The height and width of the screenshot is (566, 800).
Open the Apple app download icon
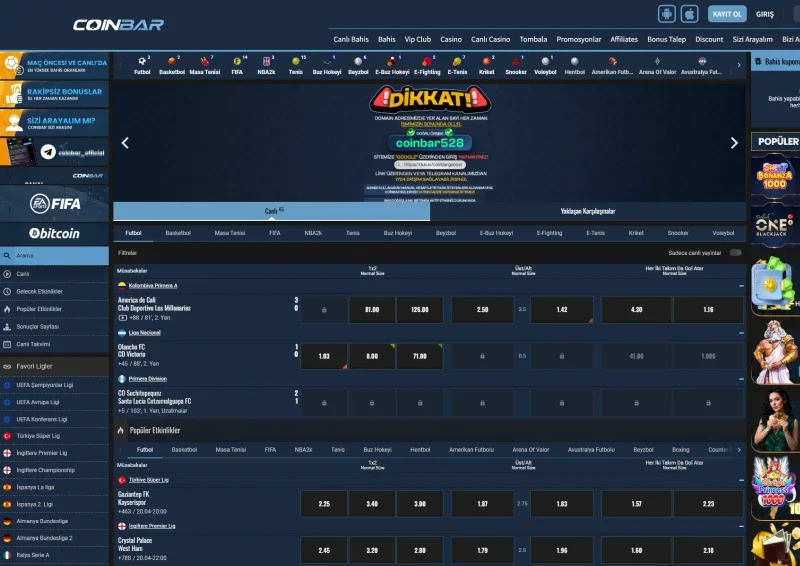(689, 14)
